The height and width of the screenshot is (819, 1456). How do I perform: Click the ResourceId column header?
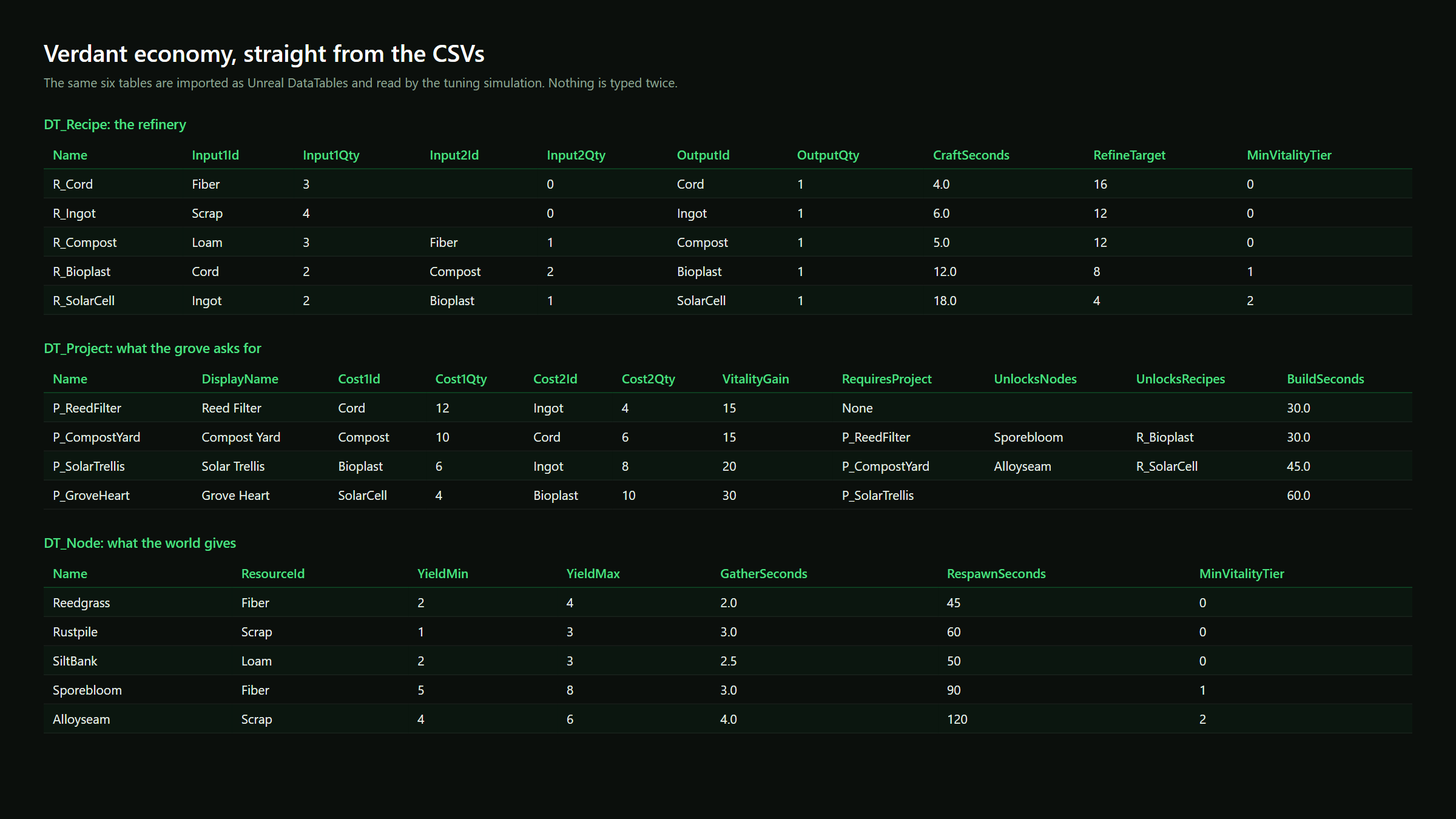(273, 574)
